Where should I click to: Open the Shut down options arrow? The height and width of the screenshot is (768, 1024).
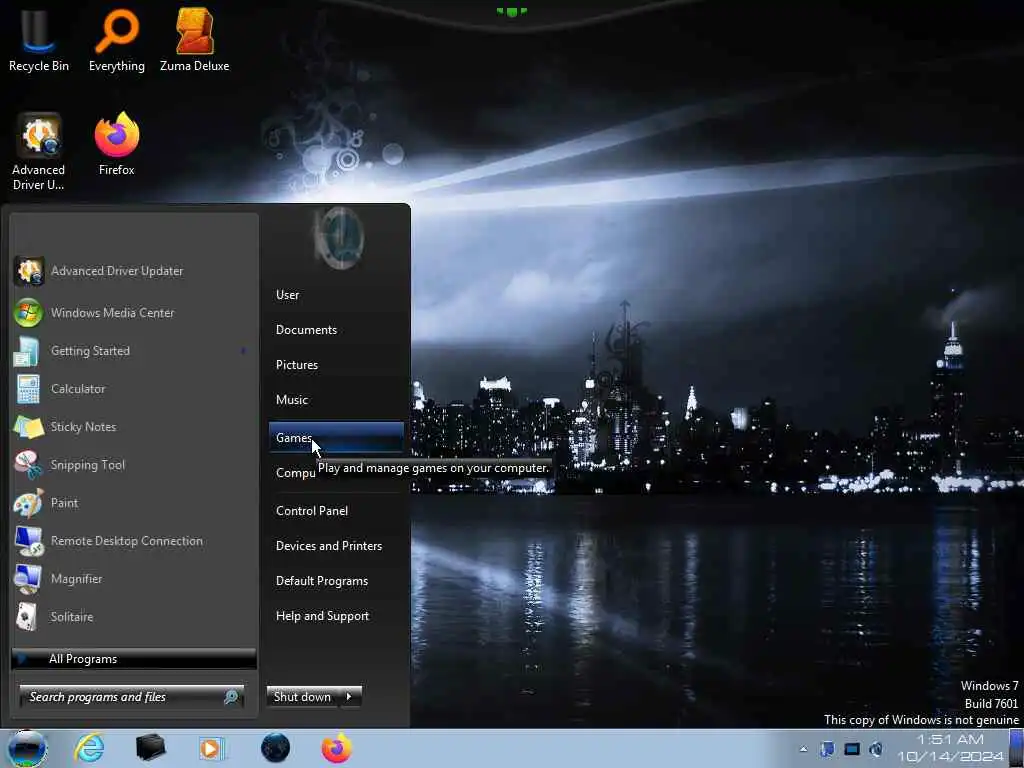pyautogui.click(x=349, y=697)
